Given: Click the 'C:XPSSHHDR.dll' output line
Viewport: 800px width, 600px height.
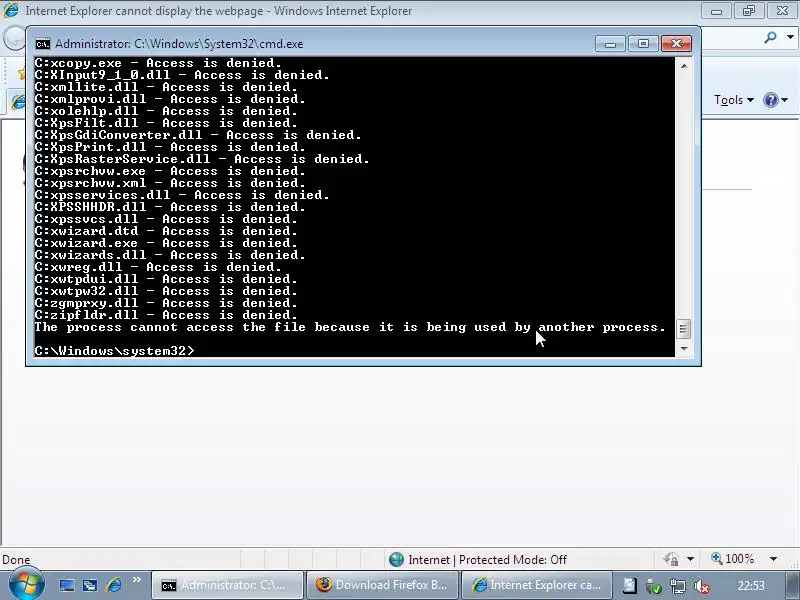Looking at the screenshot, I should point(170,207).
